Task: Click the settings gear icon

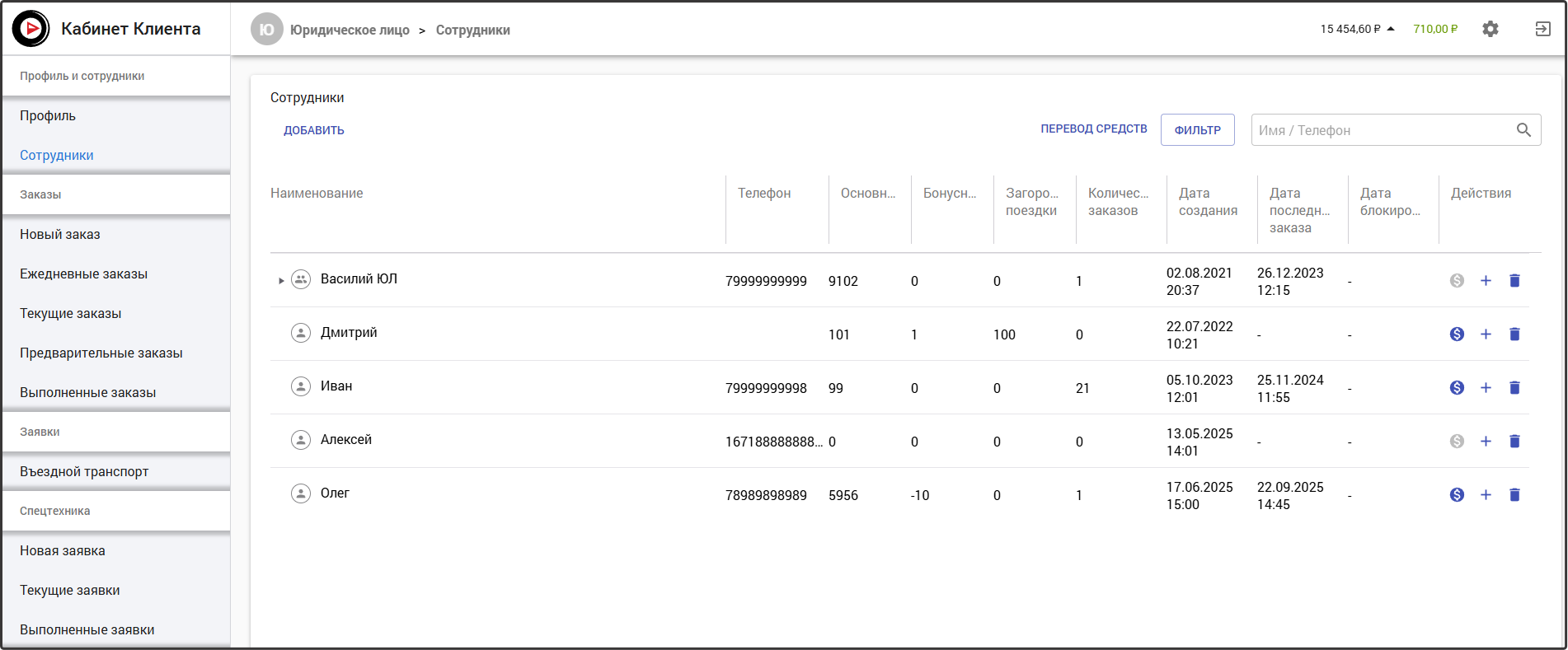Action: 1490,29
